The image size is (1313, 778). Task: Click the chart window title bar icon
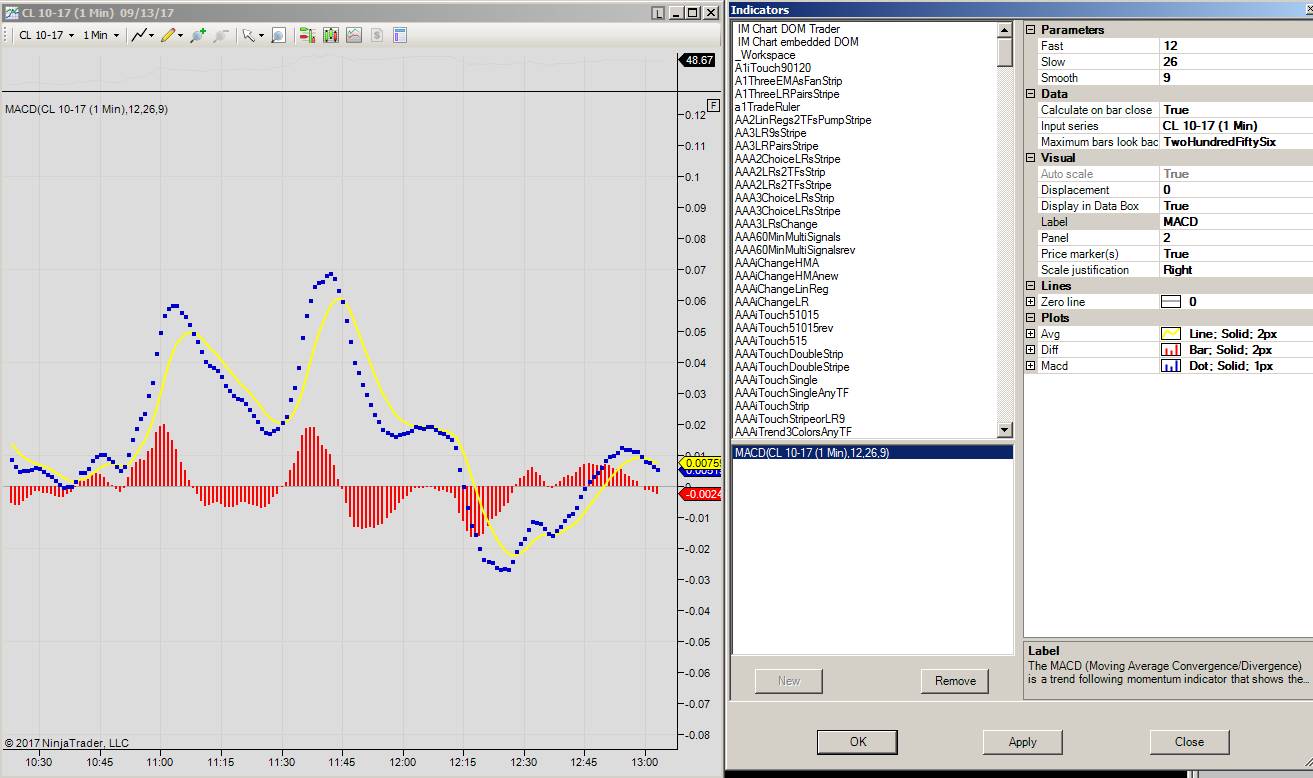(11, 13)
